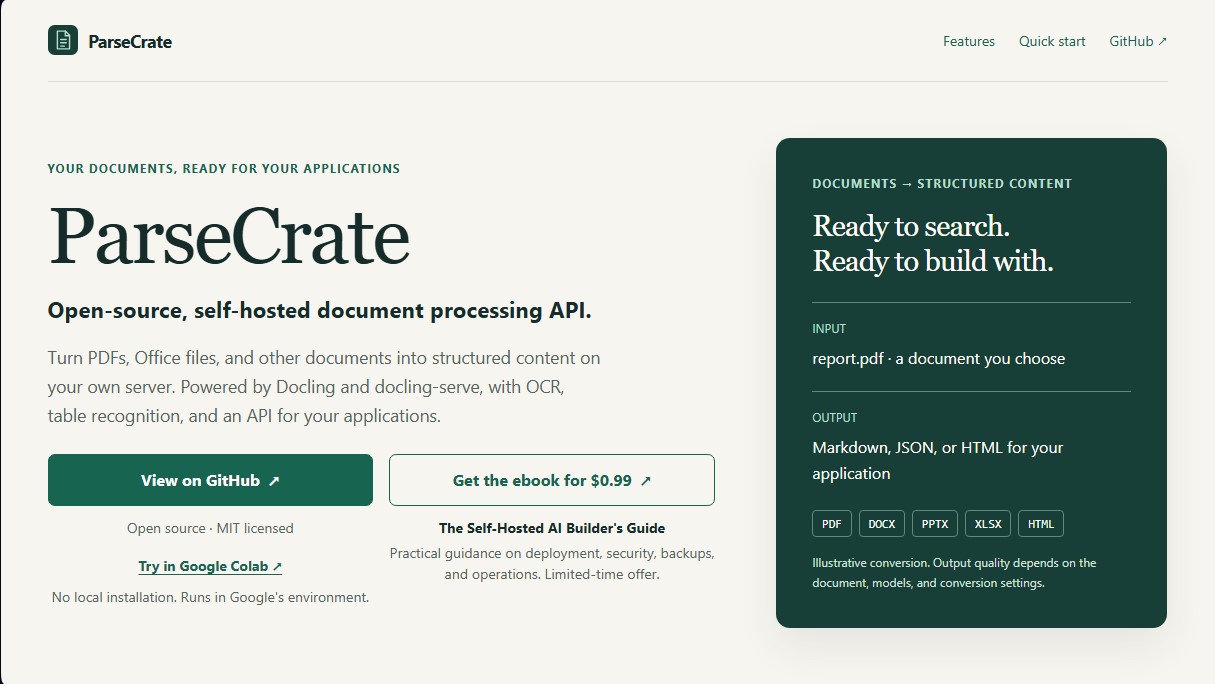Click 'Practical guidance on deployment, security, backups' description

(552, 564)
